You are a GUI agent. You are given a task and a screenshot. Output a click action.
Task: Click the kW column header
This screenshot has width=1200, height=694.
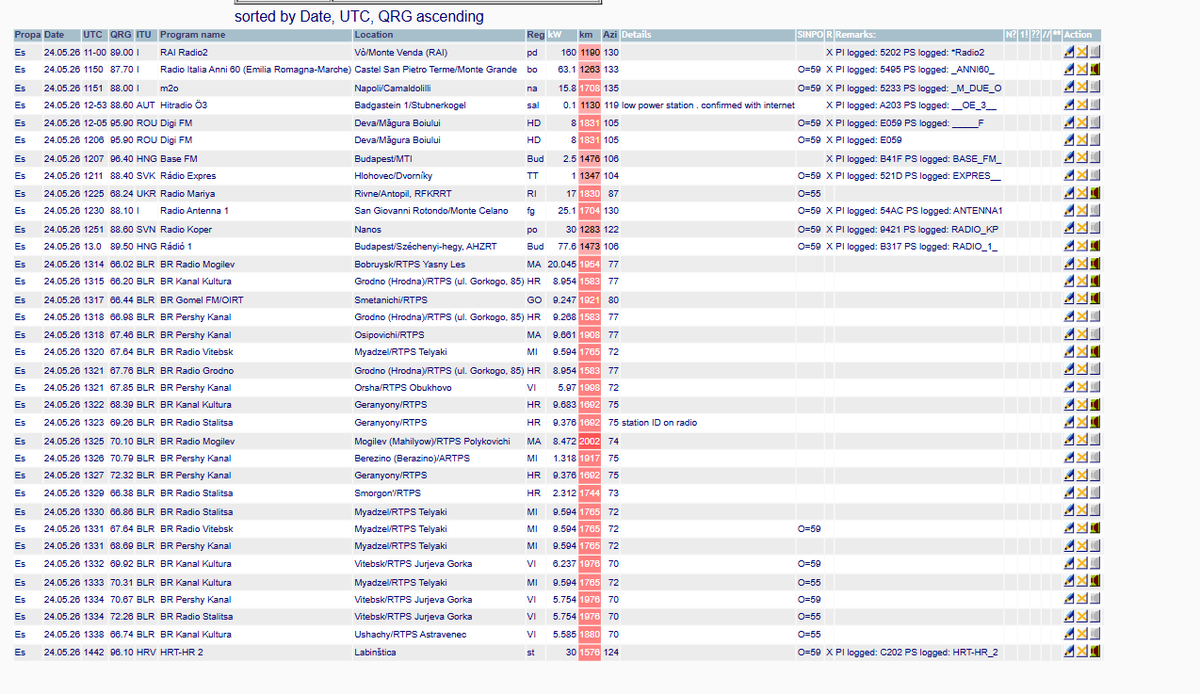coord(561,35)
